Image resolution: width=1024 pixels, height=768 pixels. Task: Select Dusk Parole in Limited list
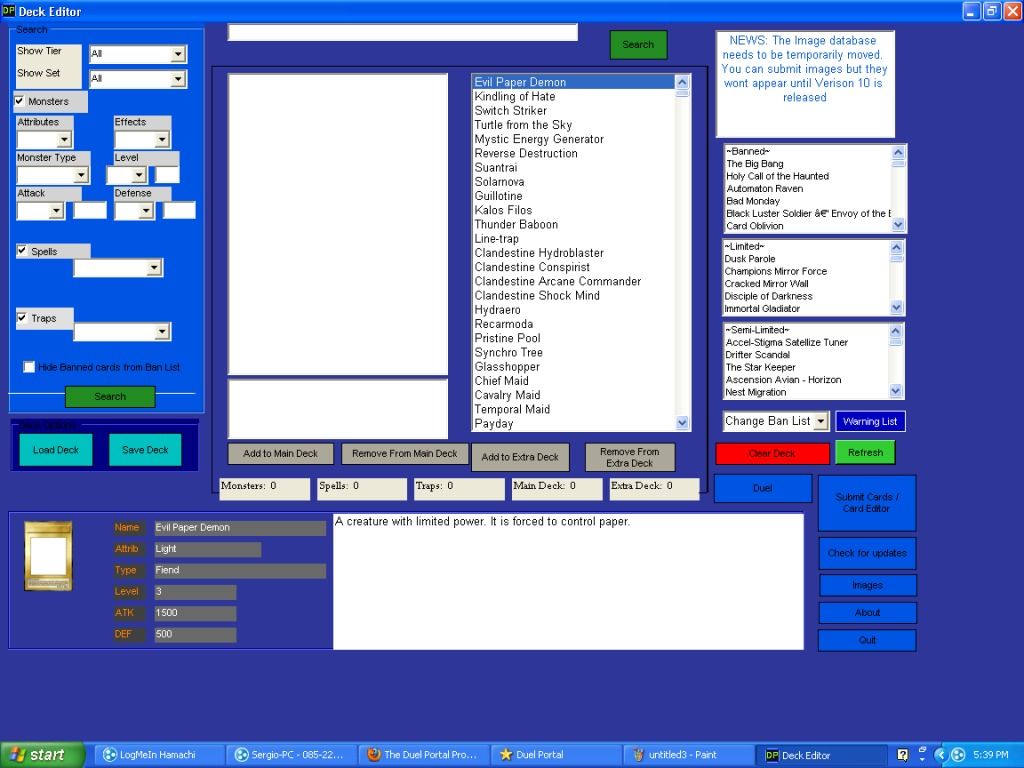pos(750,259)
